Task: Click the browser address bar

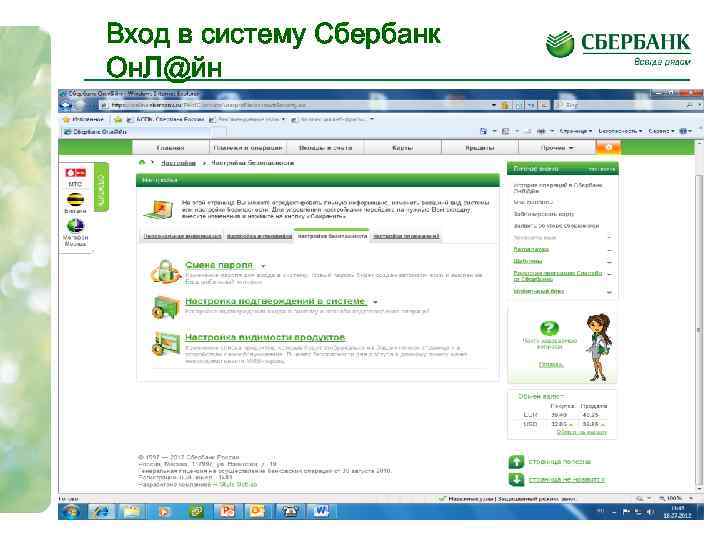Action: click(296, 105)
